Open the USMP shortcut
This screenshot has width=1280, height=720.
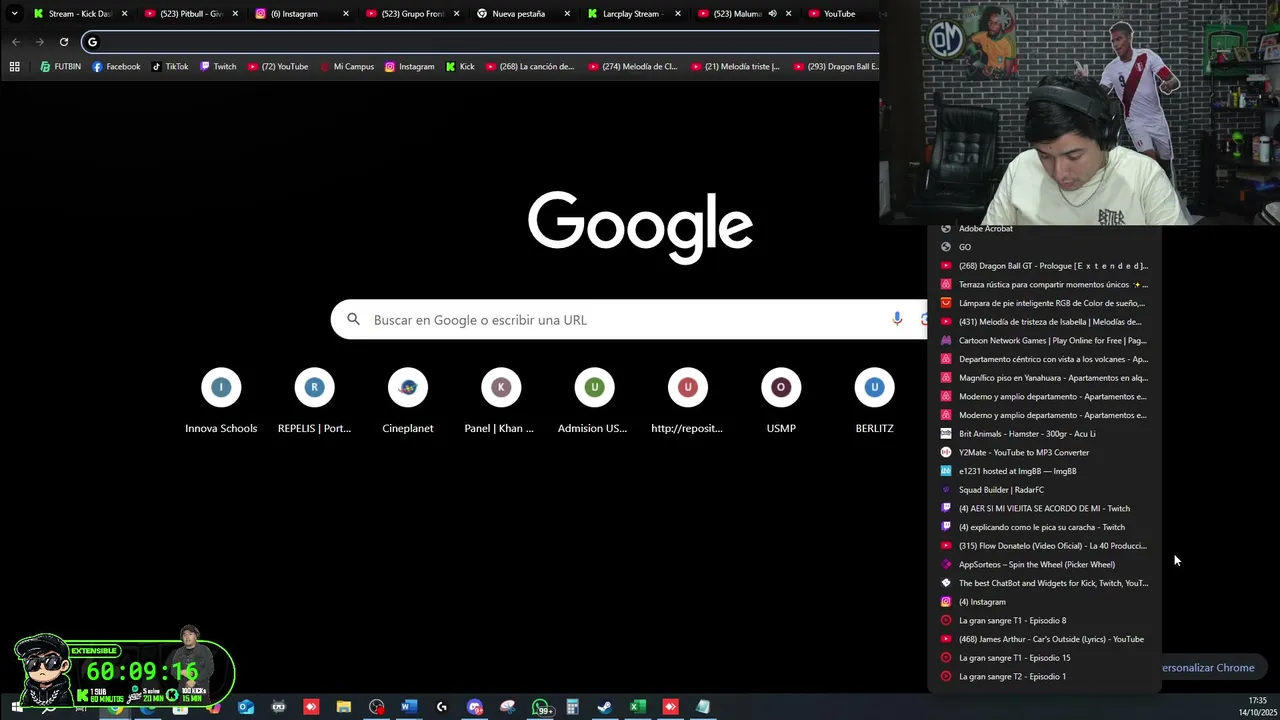click(x=781, y=402)
